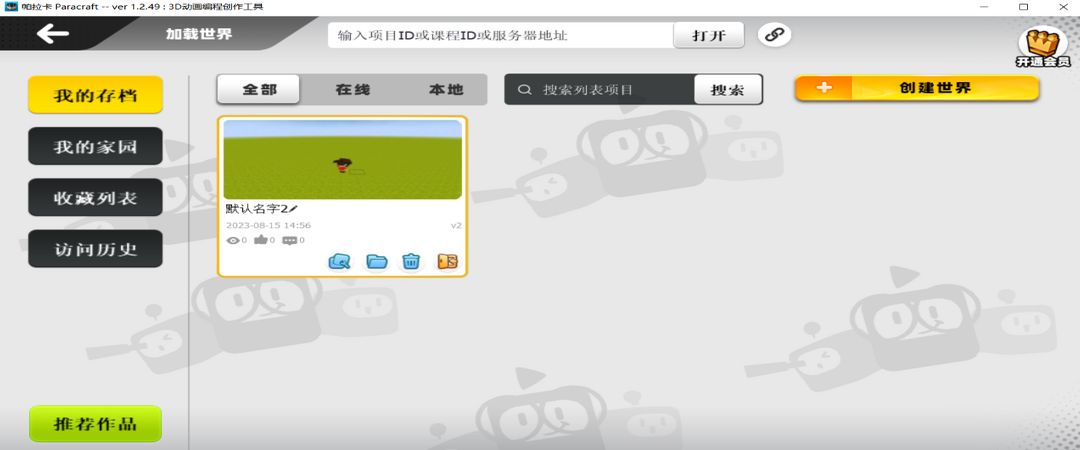1080x450 pixels.
Task: Click the chain link icon beside 打开
Action: pos(775,35)
